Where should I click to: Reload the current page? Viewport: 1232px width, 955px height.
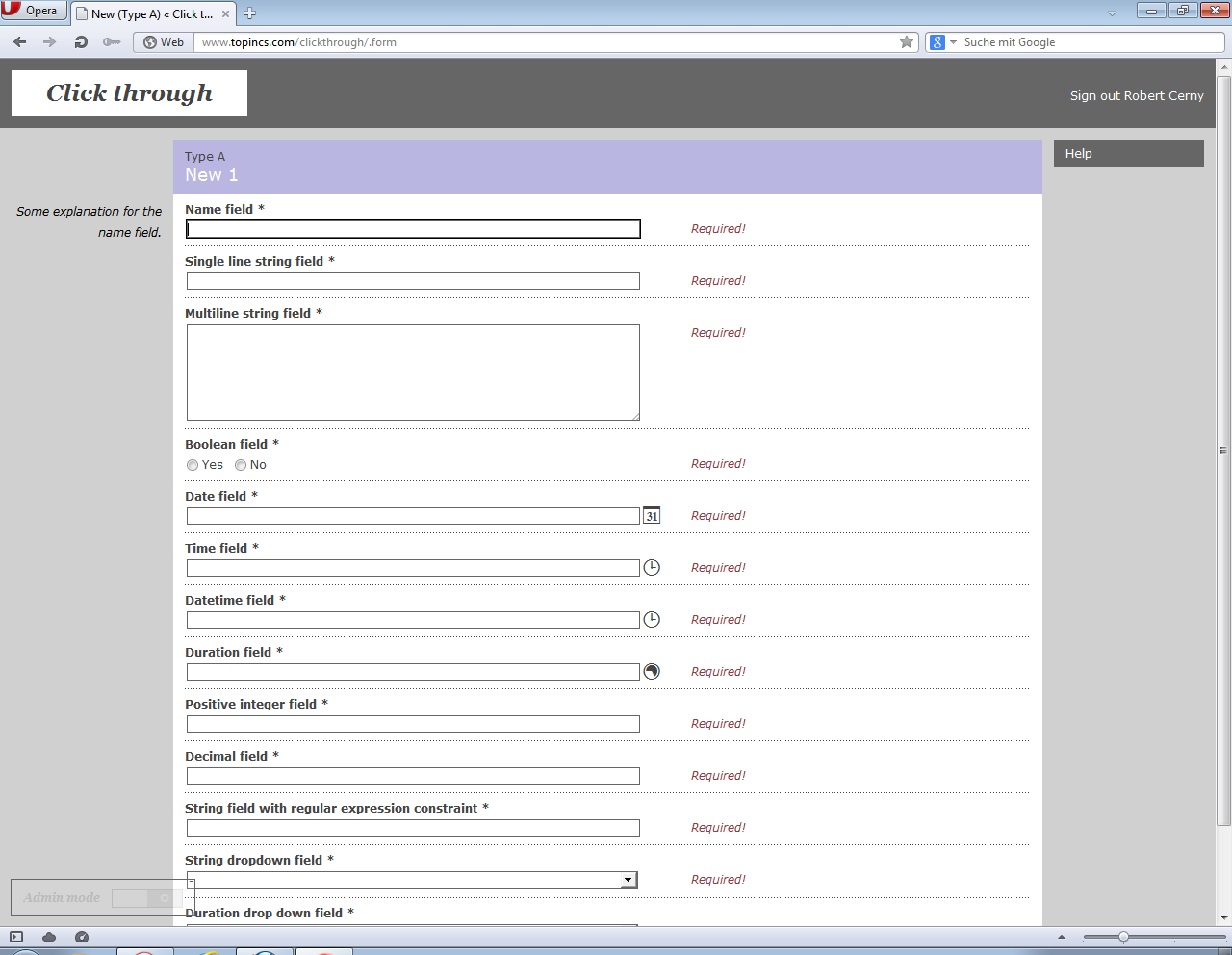81,42
